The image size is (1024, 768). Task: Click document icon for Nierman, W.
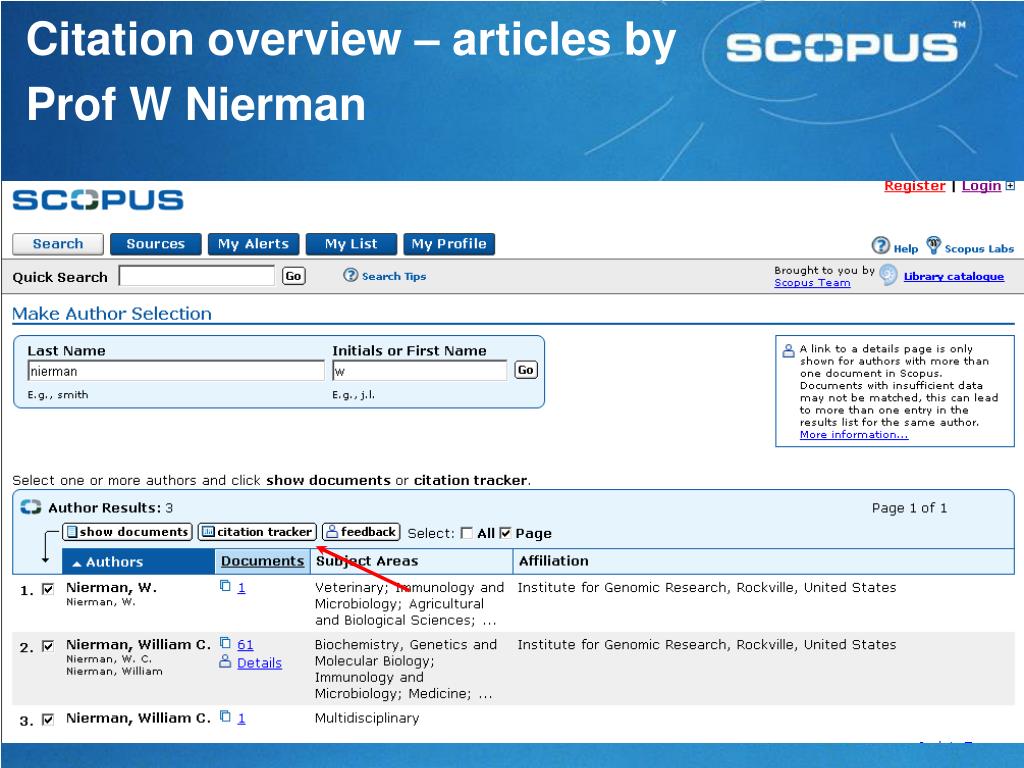tap(225, 586)
